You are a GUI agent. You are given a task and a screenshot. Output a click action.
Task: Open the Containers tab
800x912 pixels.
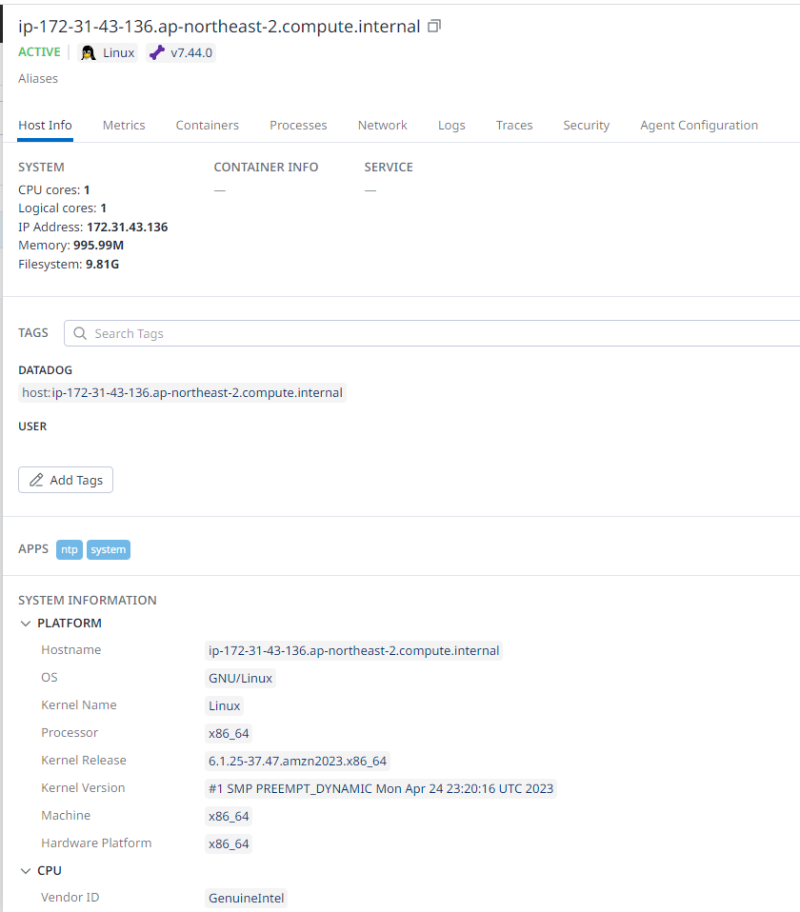click(207, 125)
